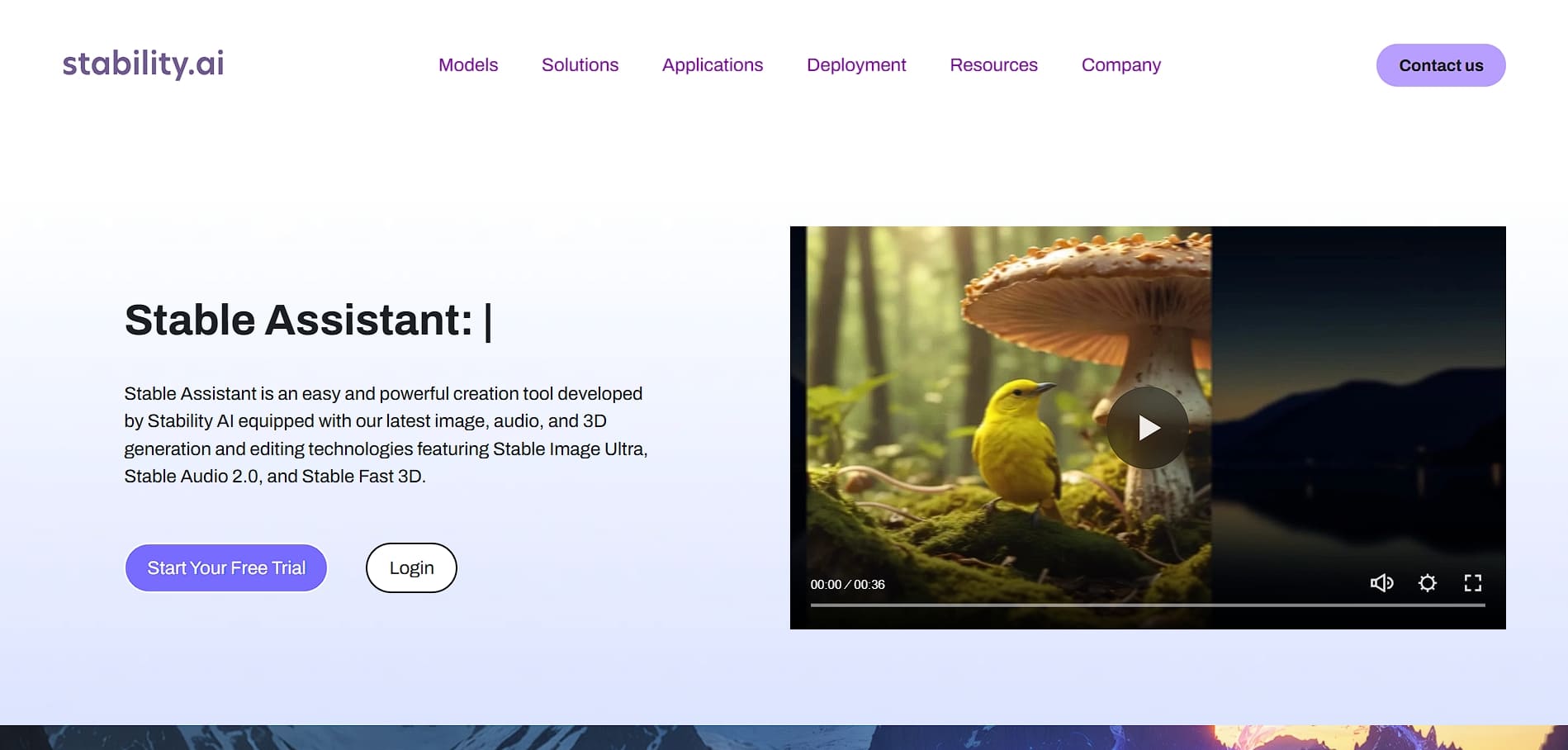The width and height of the screenshot is (1568, 750).
Task: Play the Stable Assistant video
Action: [1147, 428]
